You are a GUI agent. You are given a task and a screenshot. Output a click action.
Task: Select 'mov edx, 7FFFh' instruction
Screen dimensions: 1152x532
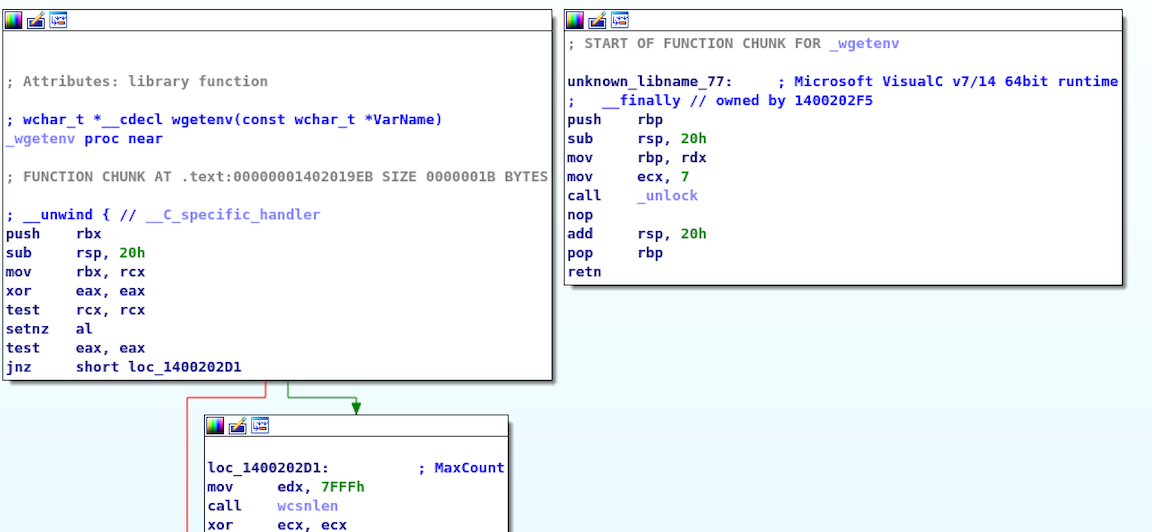coord(286,487)
